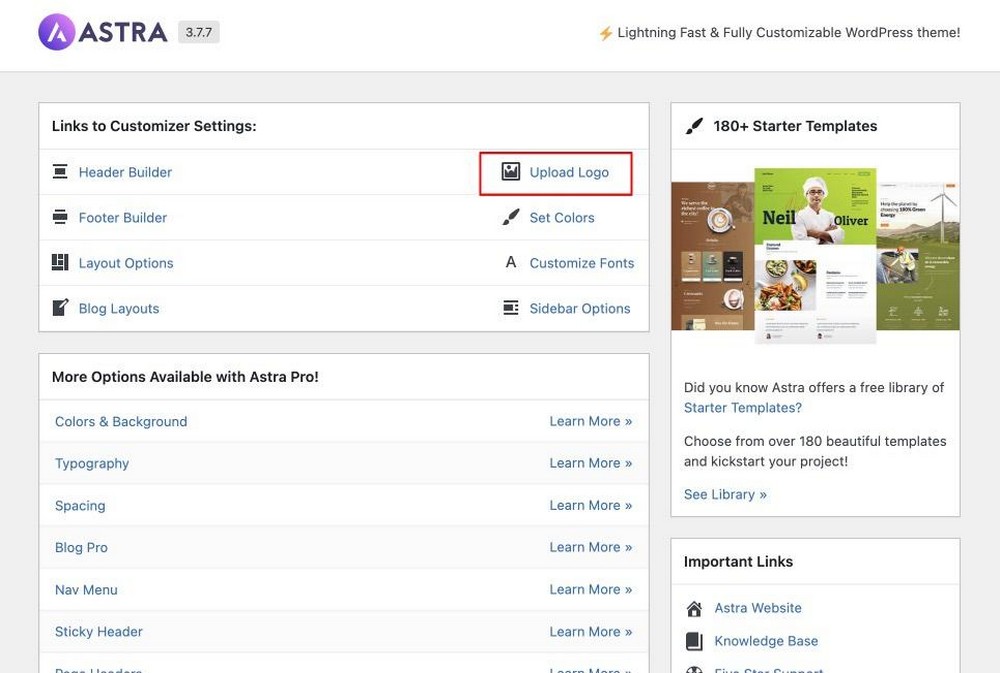Click the Header Builder icon
The height and width of the screenshot is (673, 1000).
[60, 172]
